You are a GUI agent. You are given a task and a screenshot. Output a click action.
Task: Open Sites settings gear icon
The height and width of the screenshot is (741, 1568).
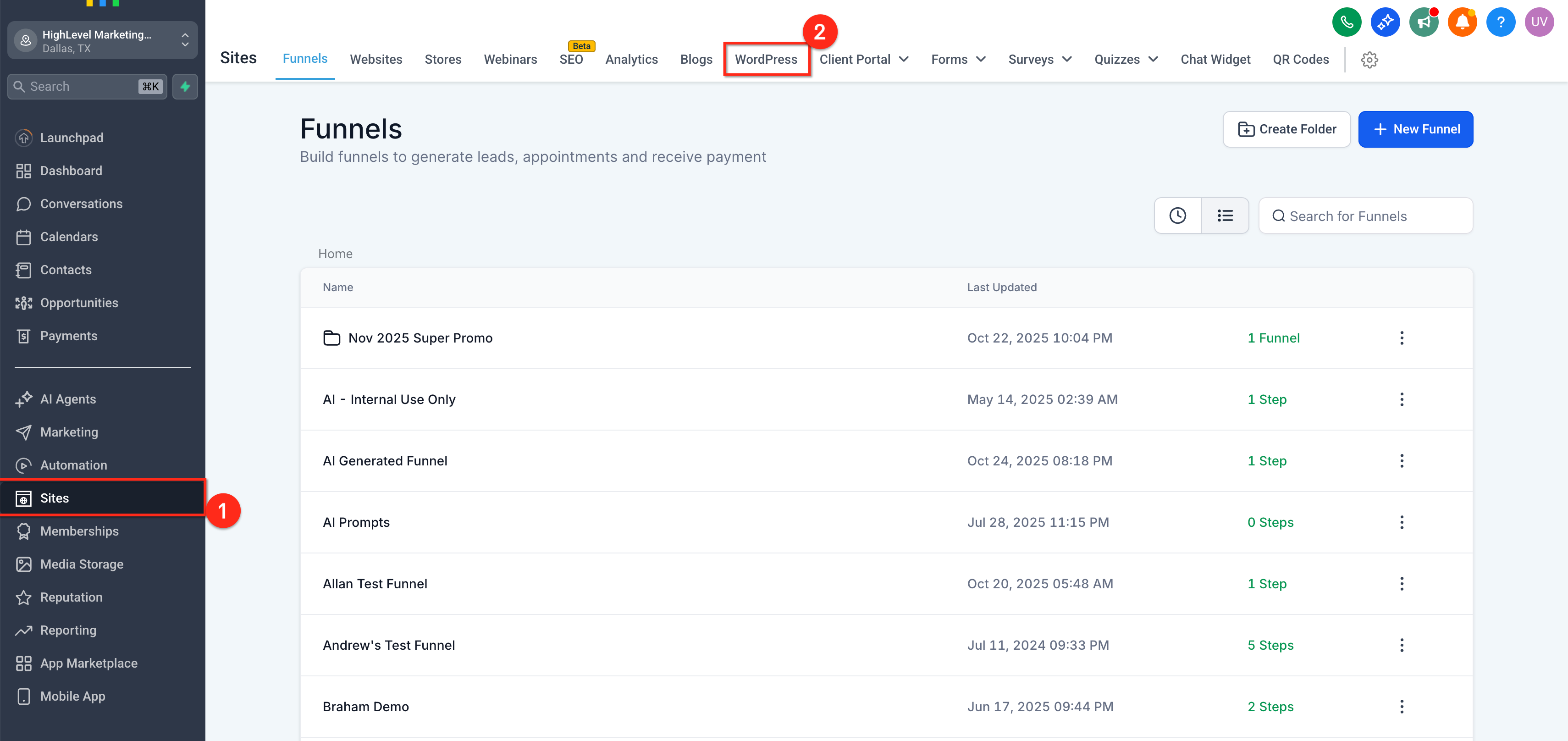point(1369,60)
